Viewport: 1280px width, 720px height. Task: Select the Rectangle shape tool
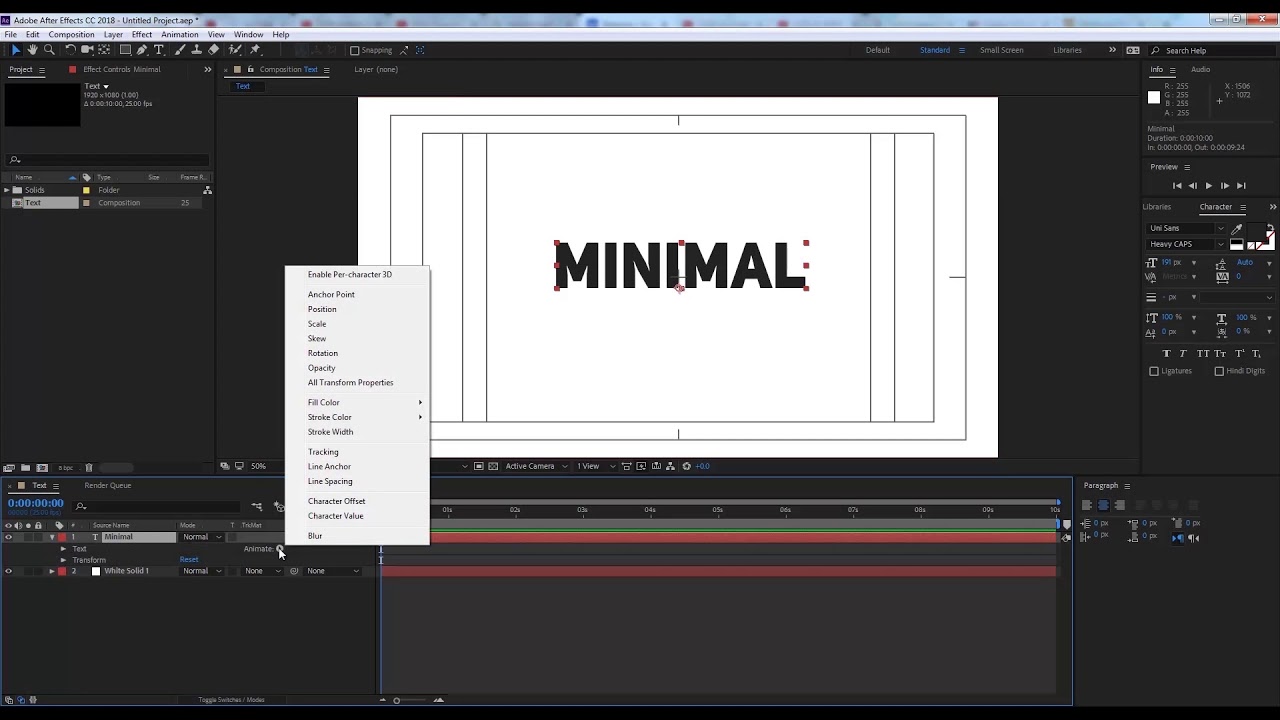[x=125, y=50]
